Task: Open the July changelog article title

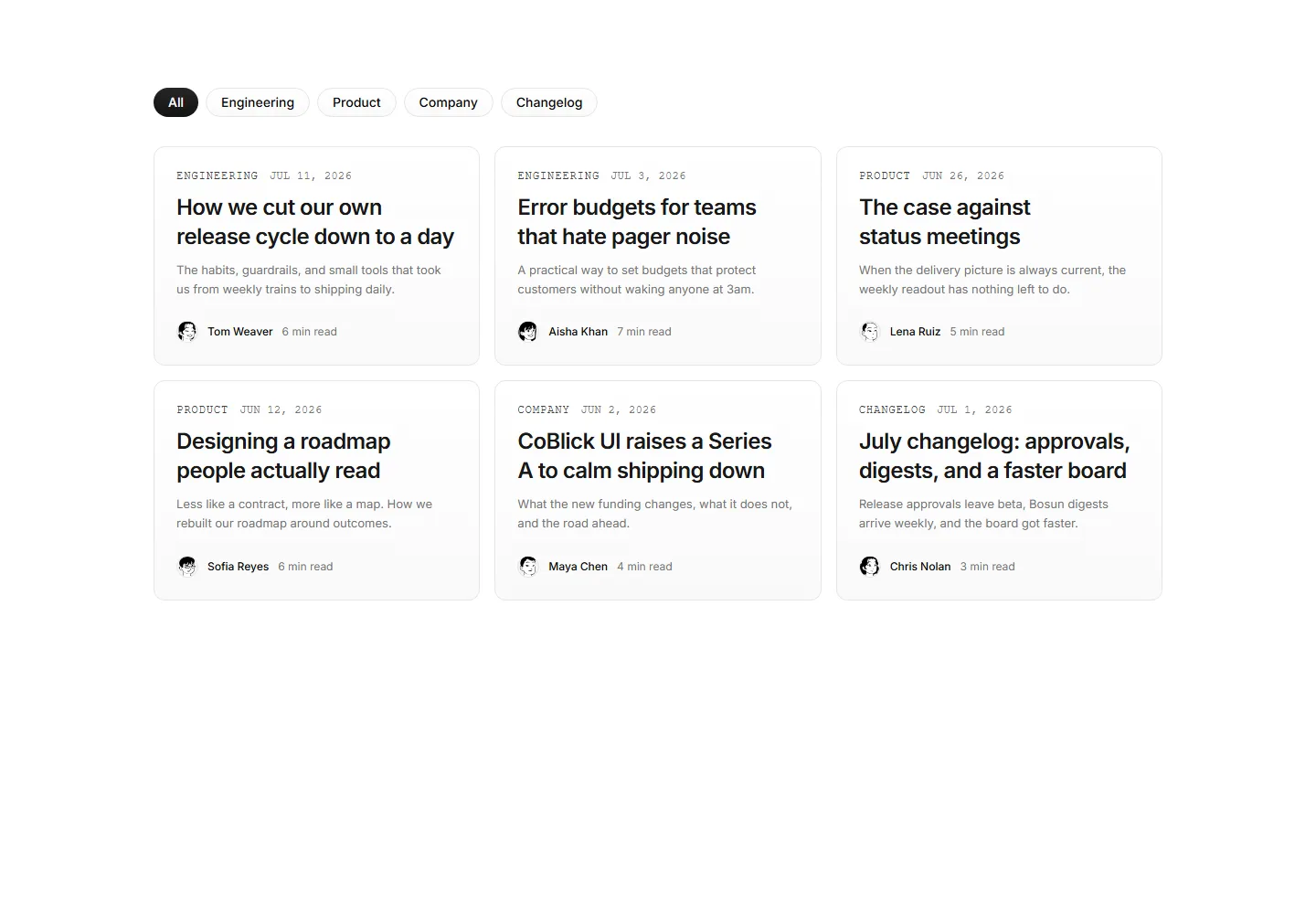Action: (994, 456)
